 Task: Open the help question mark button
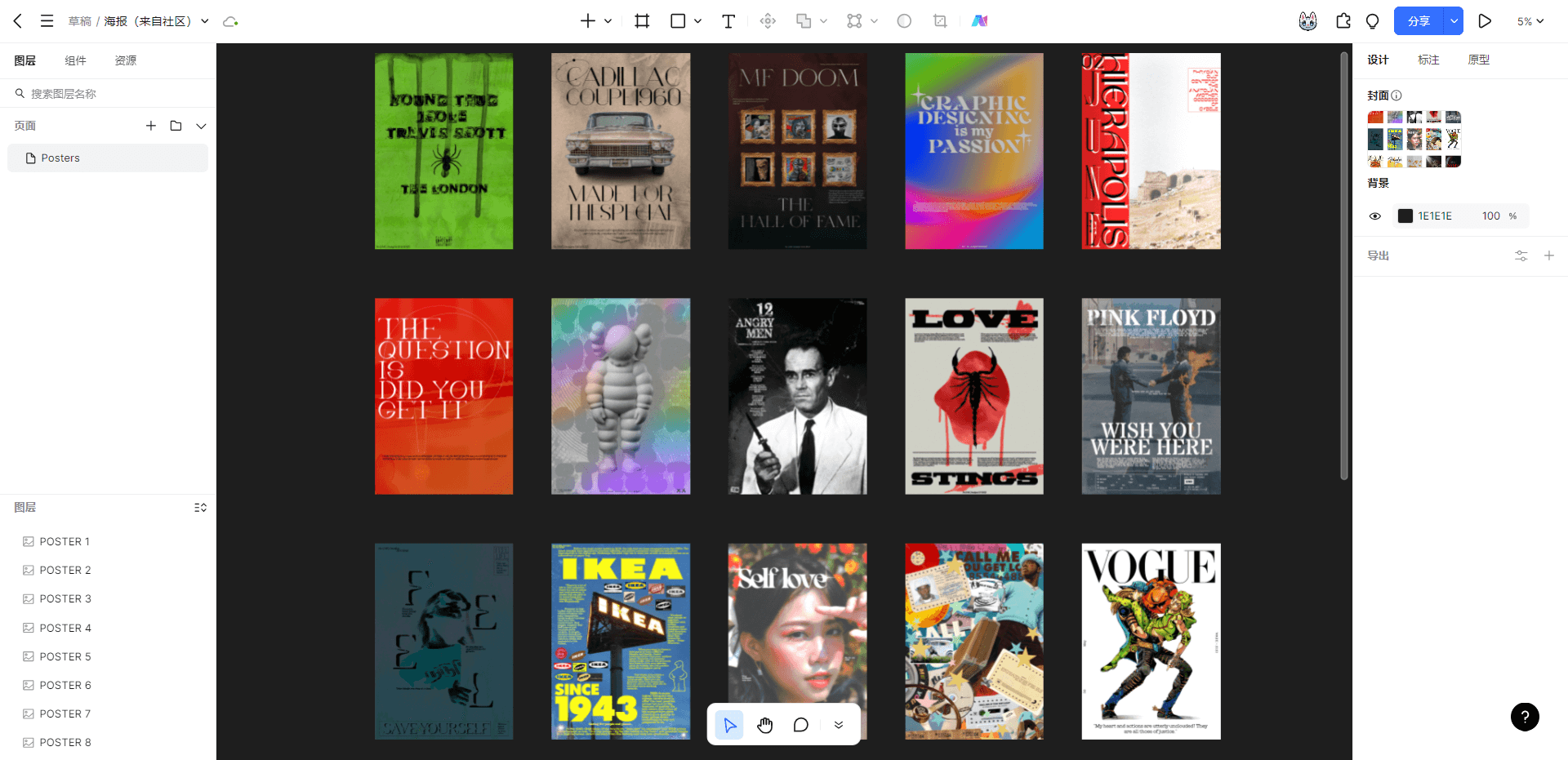pyautogui.click(x=1525, y=717)
